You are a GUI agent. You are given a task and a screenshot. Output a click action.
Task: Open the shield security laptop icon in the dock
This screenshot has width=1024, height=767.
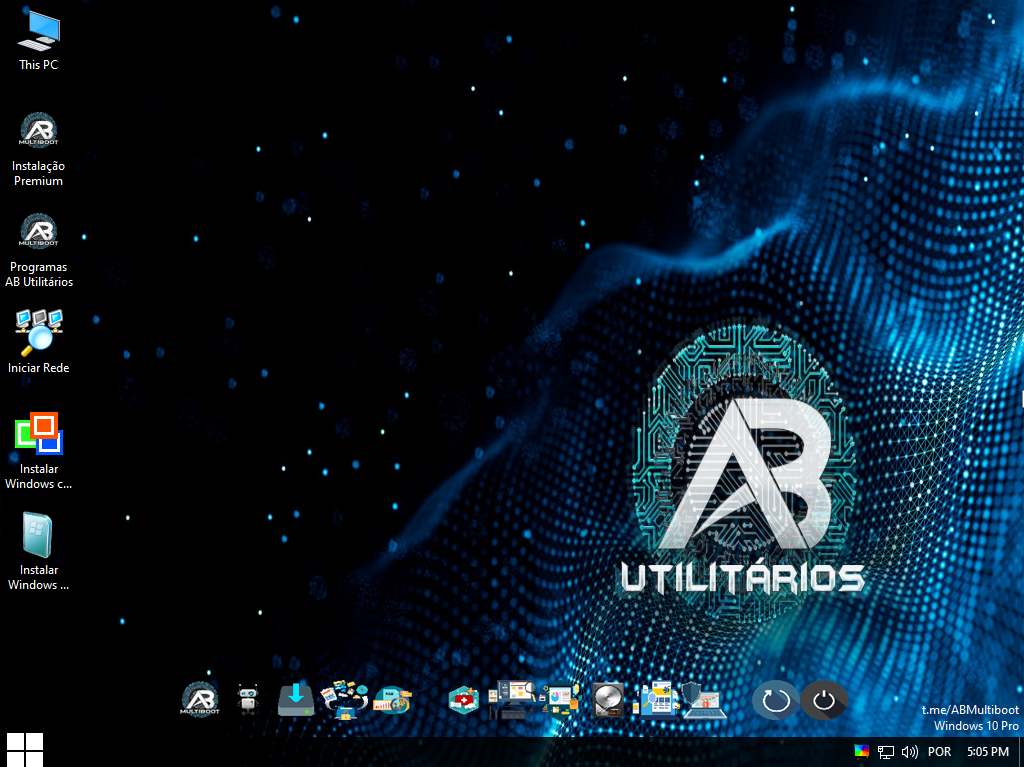(704, 700)
